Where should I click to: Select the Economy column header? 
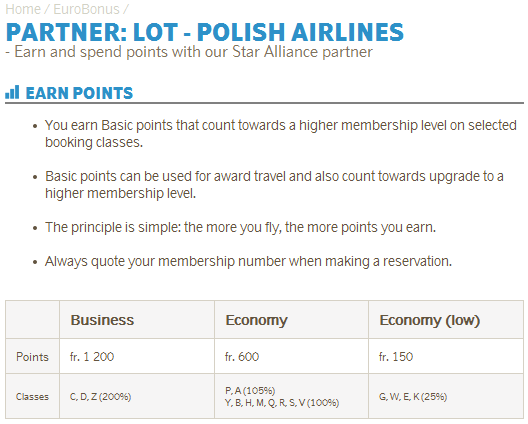pos(257,321)
